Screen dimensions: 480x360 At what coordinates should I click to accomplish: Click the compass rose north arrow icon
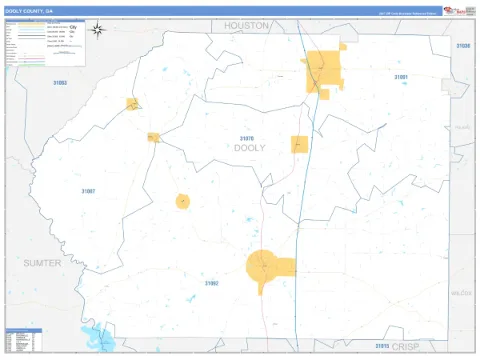click(x=97, y=30)
